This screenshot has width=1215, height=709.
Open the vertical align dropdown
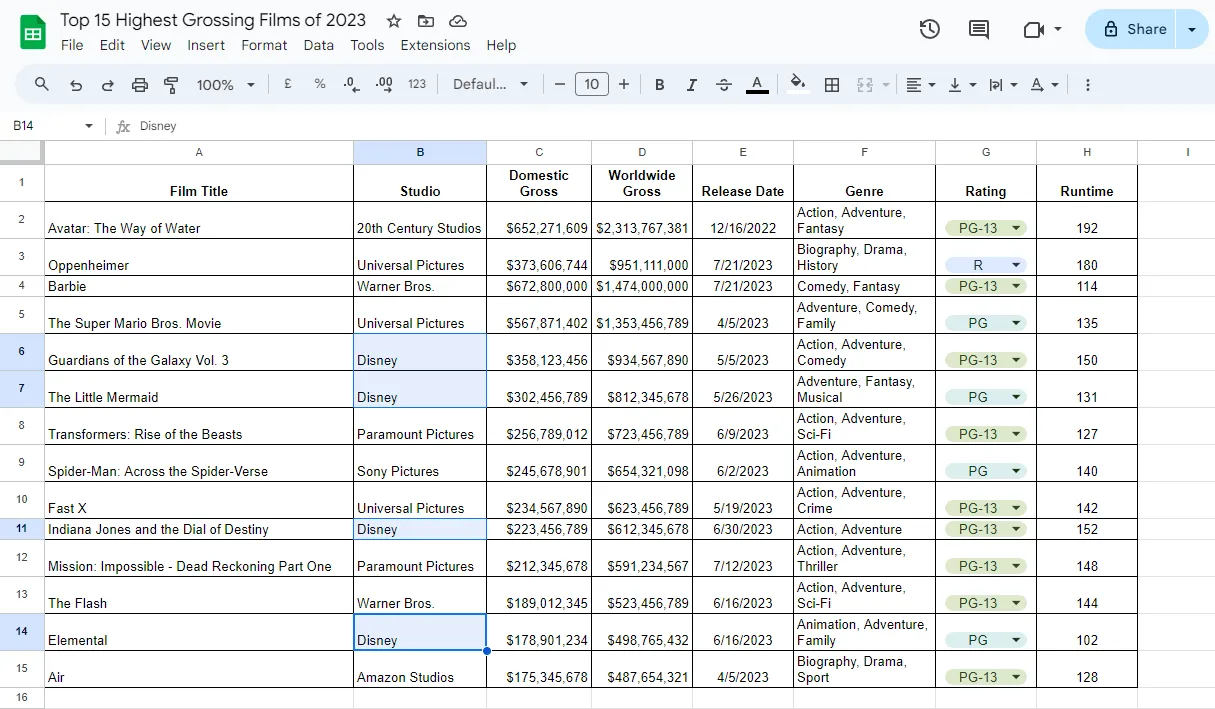(x=962, y=85)
